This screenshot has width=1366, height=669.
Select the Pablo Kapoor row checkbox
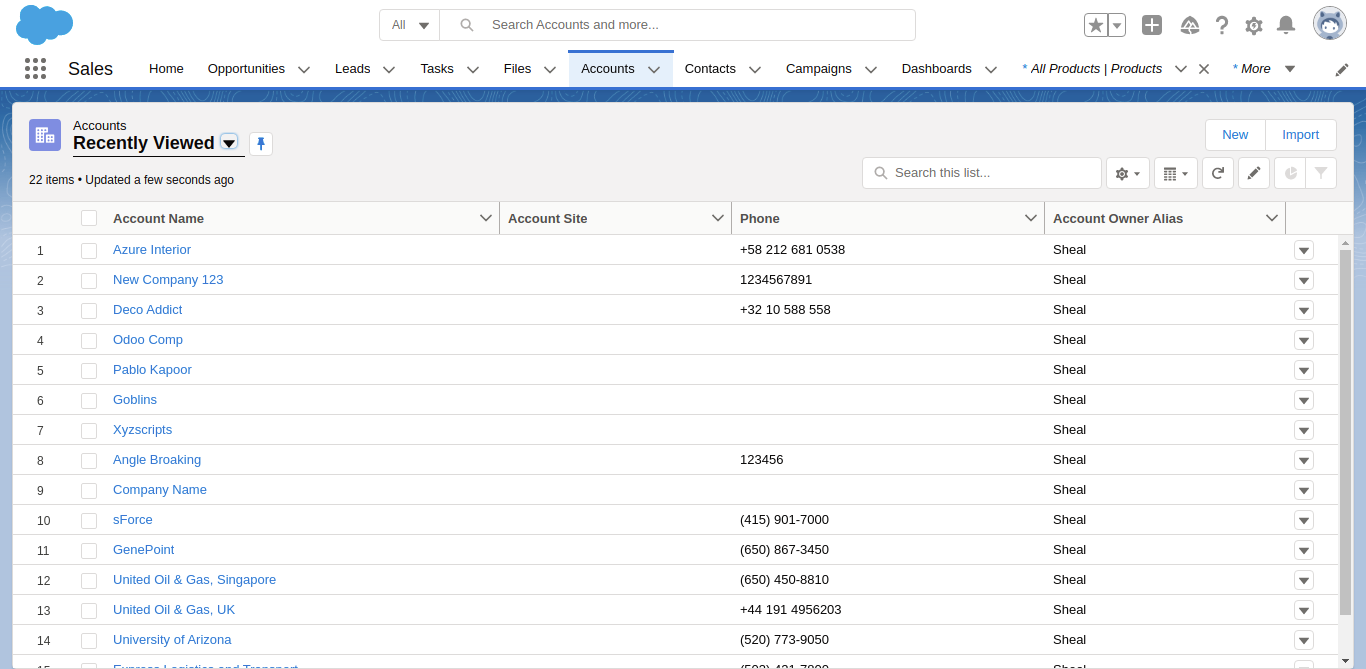point(89,370)
